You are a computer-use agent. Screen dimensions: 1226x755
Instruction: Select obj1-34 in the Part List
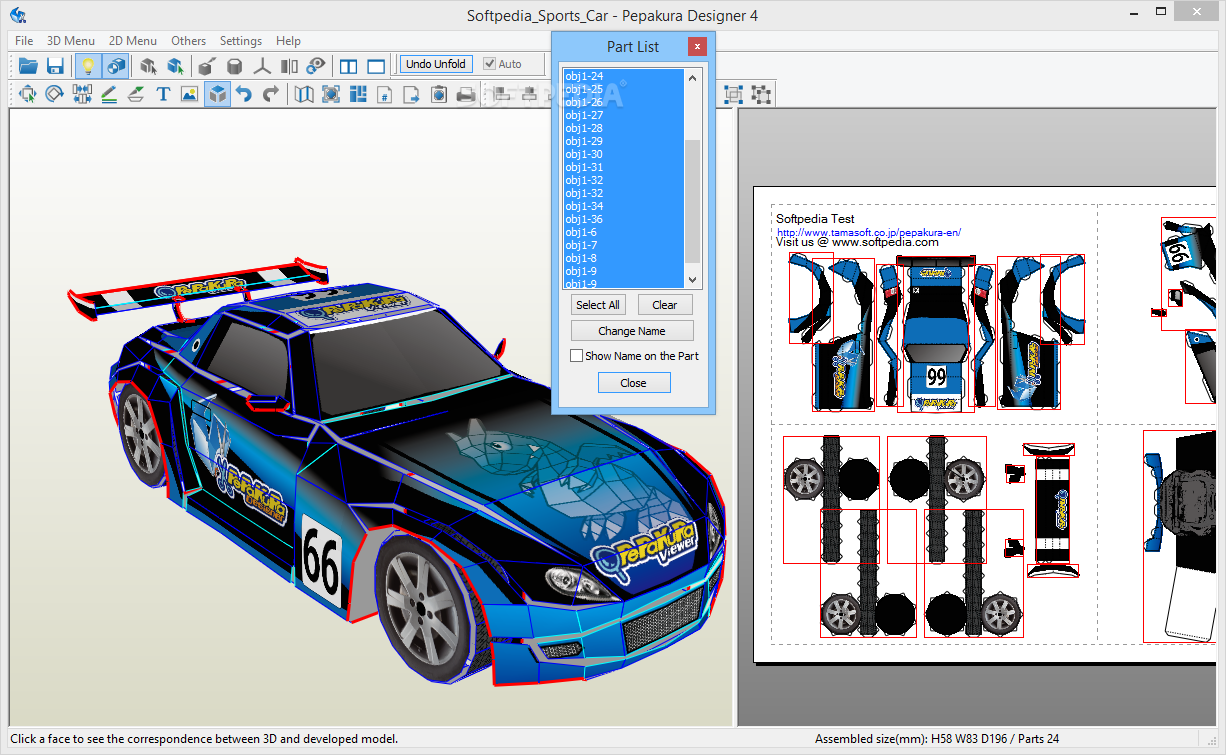622,206
